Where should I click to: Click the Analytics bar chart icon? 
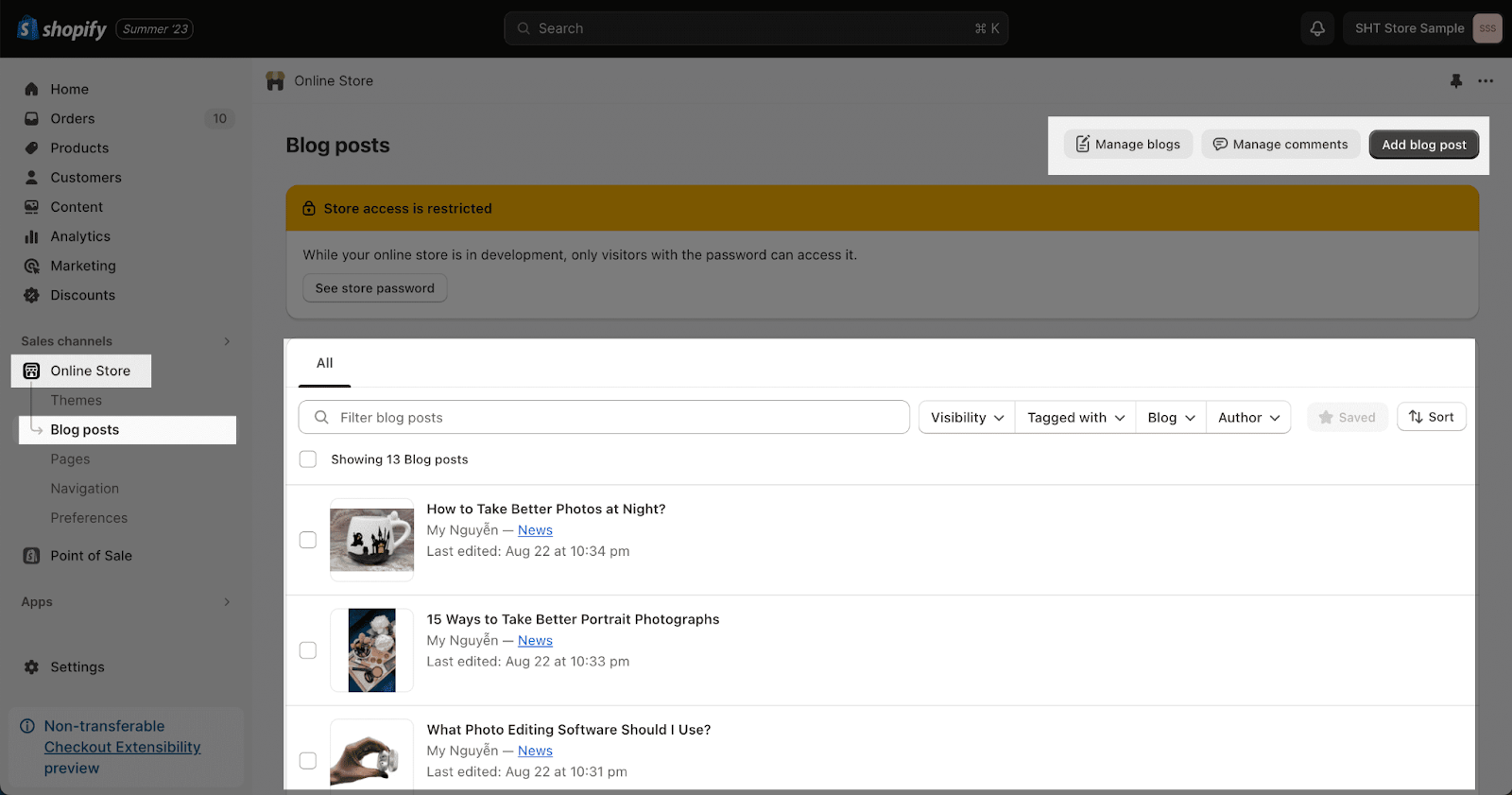tap(31, 236)
